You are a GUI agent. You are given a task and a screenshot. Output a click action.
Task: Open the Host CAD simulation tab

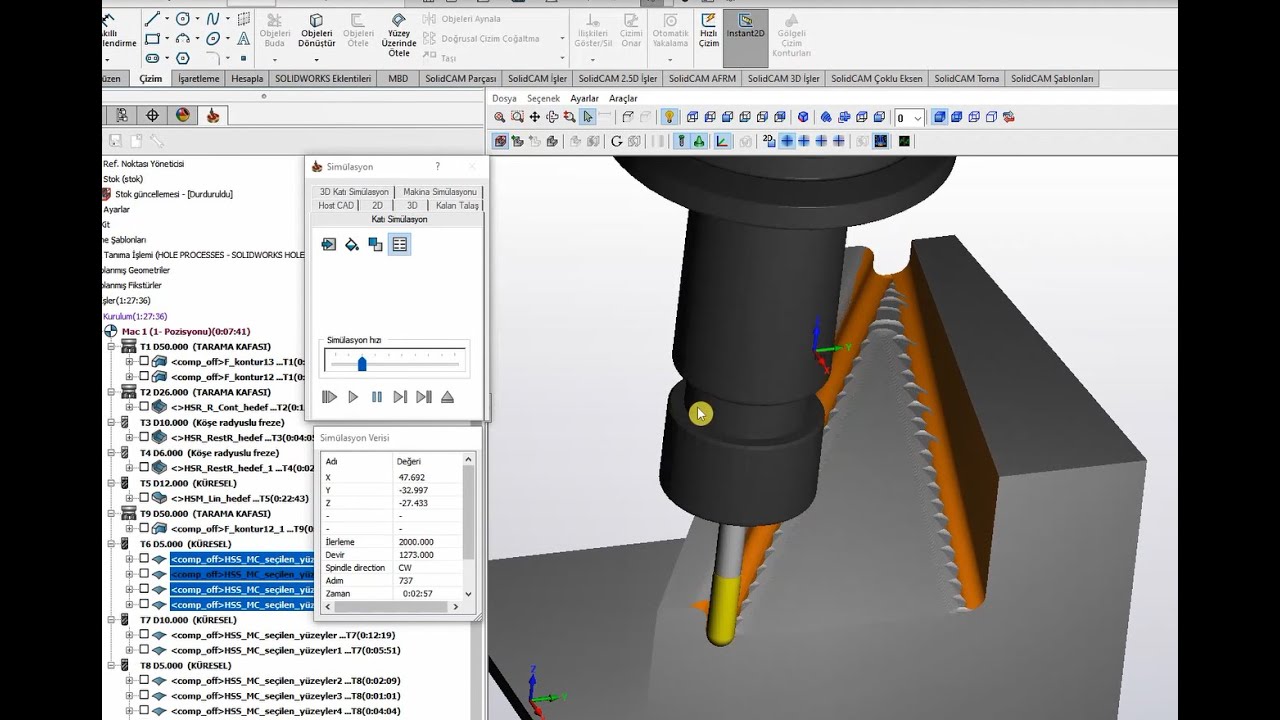pos(336,205)
